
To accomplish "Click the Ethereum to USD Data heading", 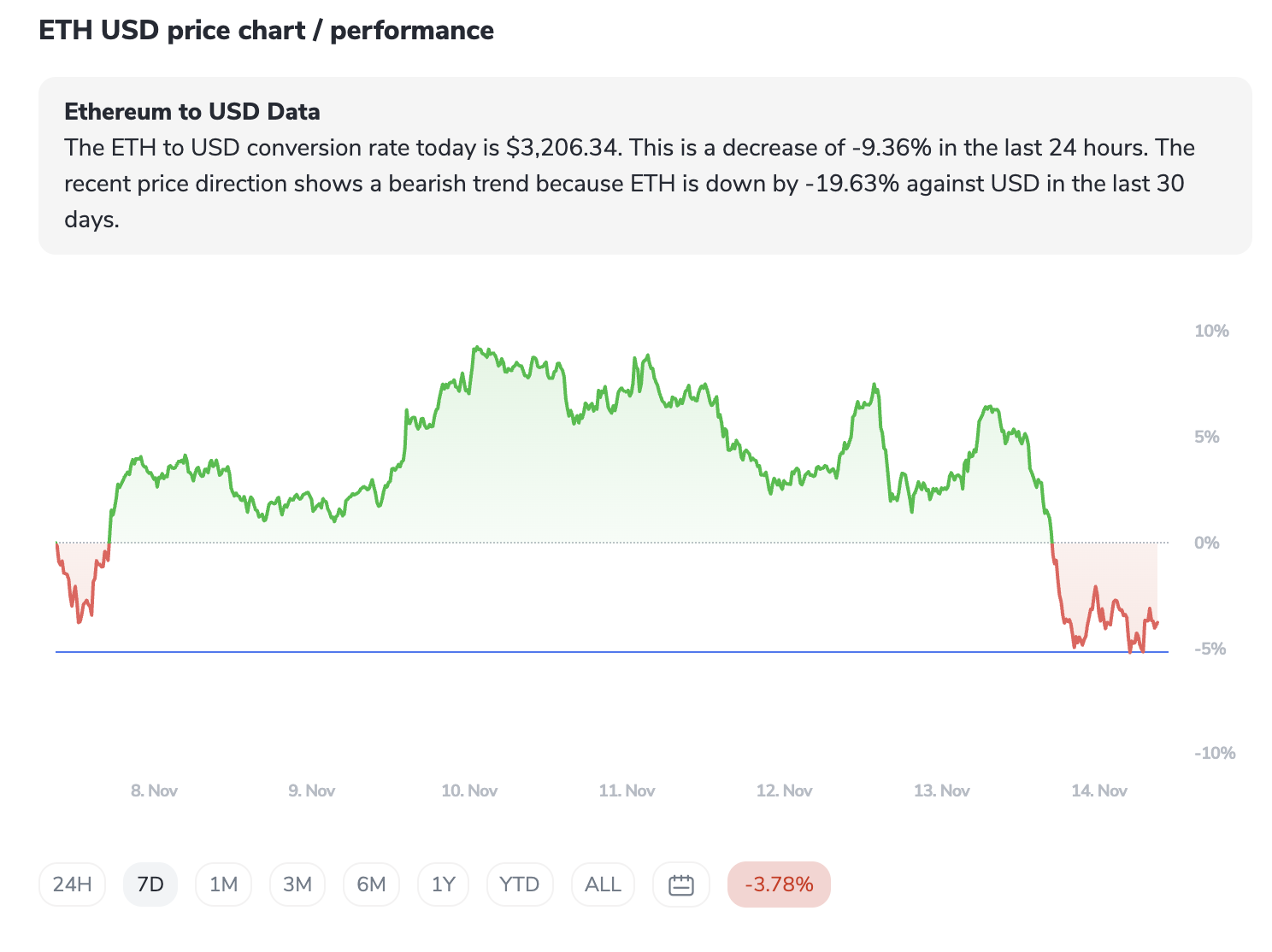I will click(192, 112).
